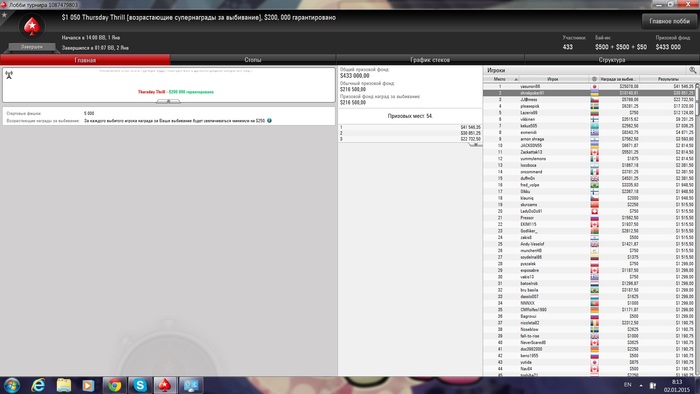The image size is (700, 394).
Task: Click the Russia flag beside Pressor
Action: click(x=595, y=218)
